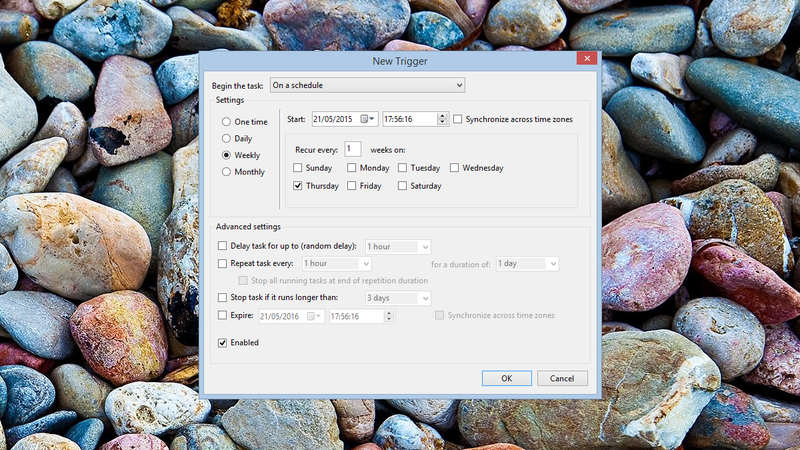Enable the Expire checkbox
Image resolution: width=800 pixels, height=450 pixels.
pyautogui.click(x=222, y=315)
